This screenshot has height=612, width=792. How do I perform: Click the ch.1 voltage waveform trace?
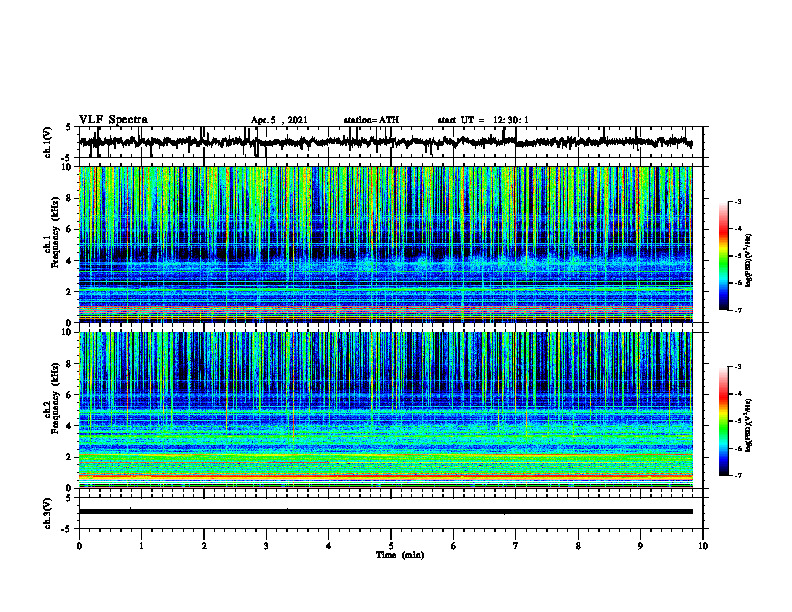[x=385, y=142]
